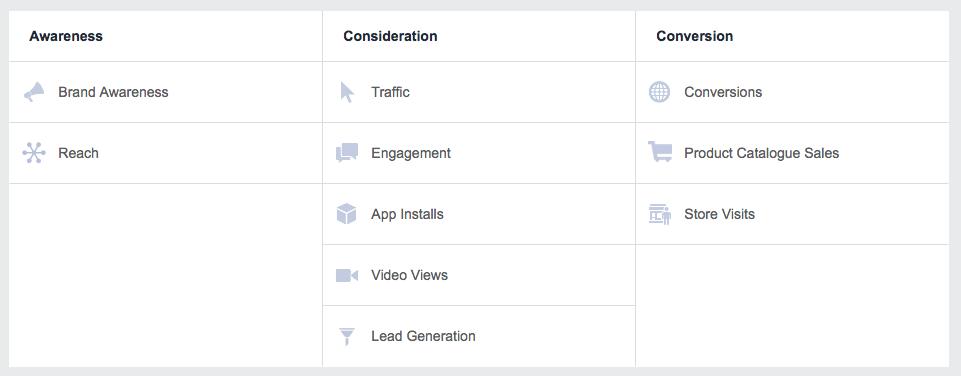Click the Brand Awareness megaphone icon
The image size is (961, 376).
pyautogui.click(x=34, y=92)
